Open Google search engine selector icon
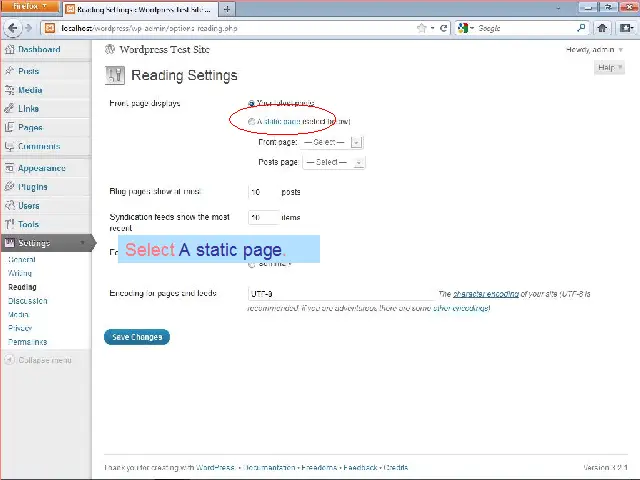Screen dimensions: 640x480 (x=465, y=28)
